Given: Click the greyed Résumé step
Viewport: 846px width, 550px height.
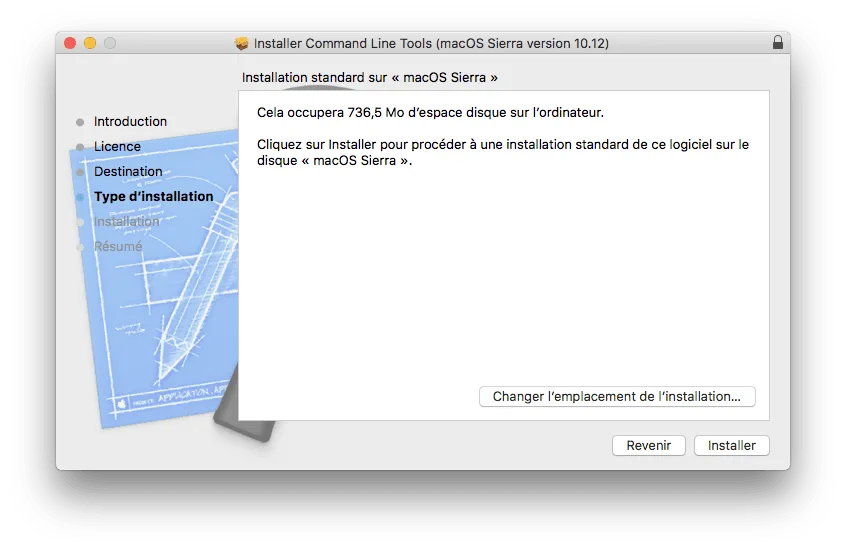Looking at the screenshot, I should [118, 246].
